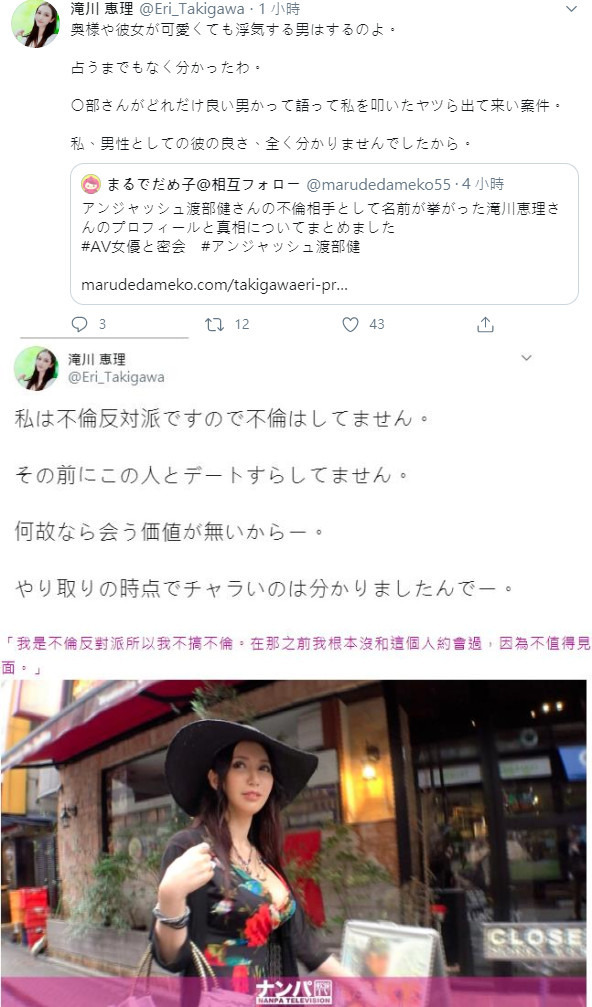The image size is (592, 1007).
Task: Expand the second tweet's chevron menu
Action: (527, 358)
